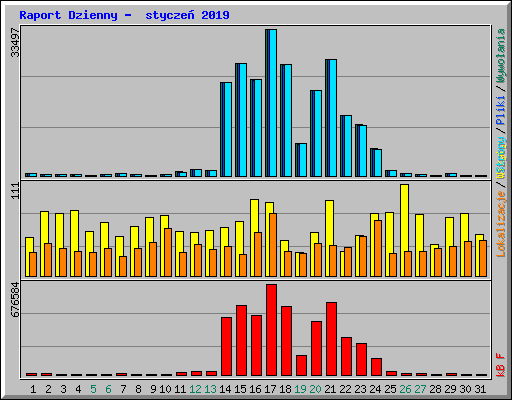Select the red kB bar for day 14
The image size is (512, 400).
(x=226, y=347)
